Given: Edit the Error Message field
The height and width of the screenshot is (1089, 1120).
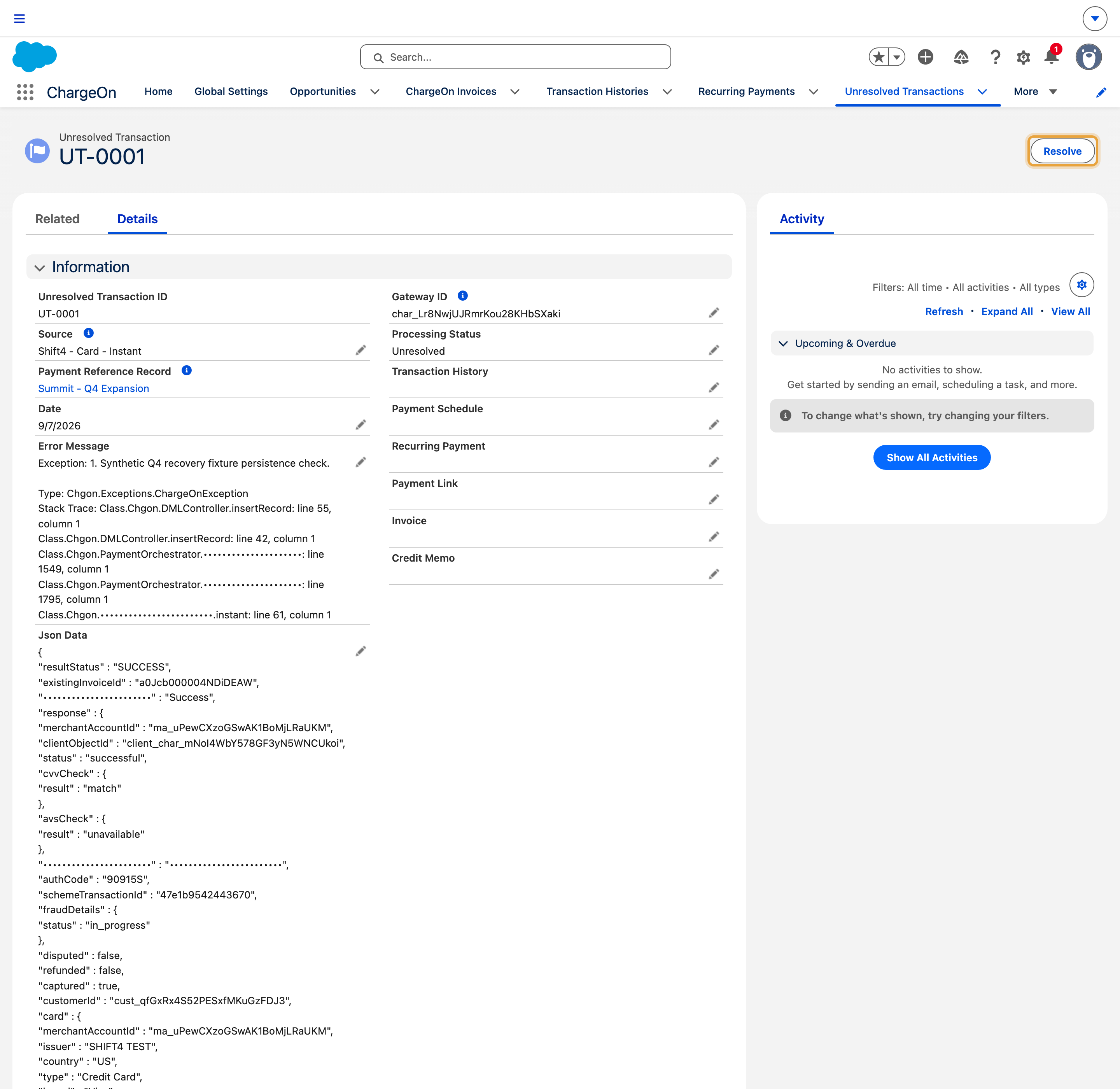Looking at the screenshot, I should coord(360,462).
